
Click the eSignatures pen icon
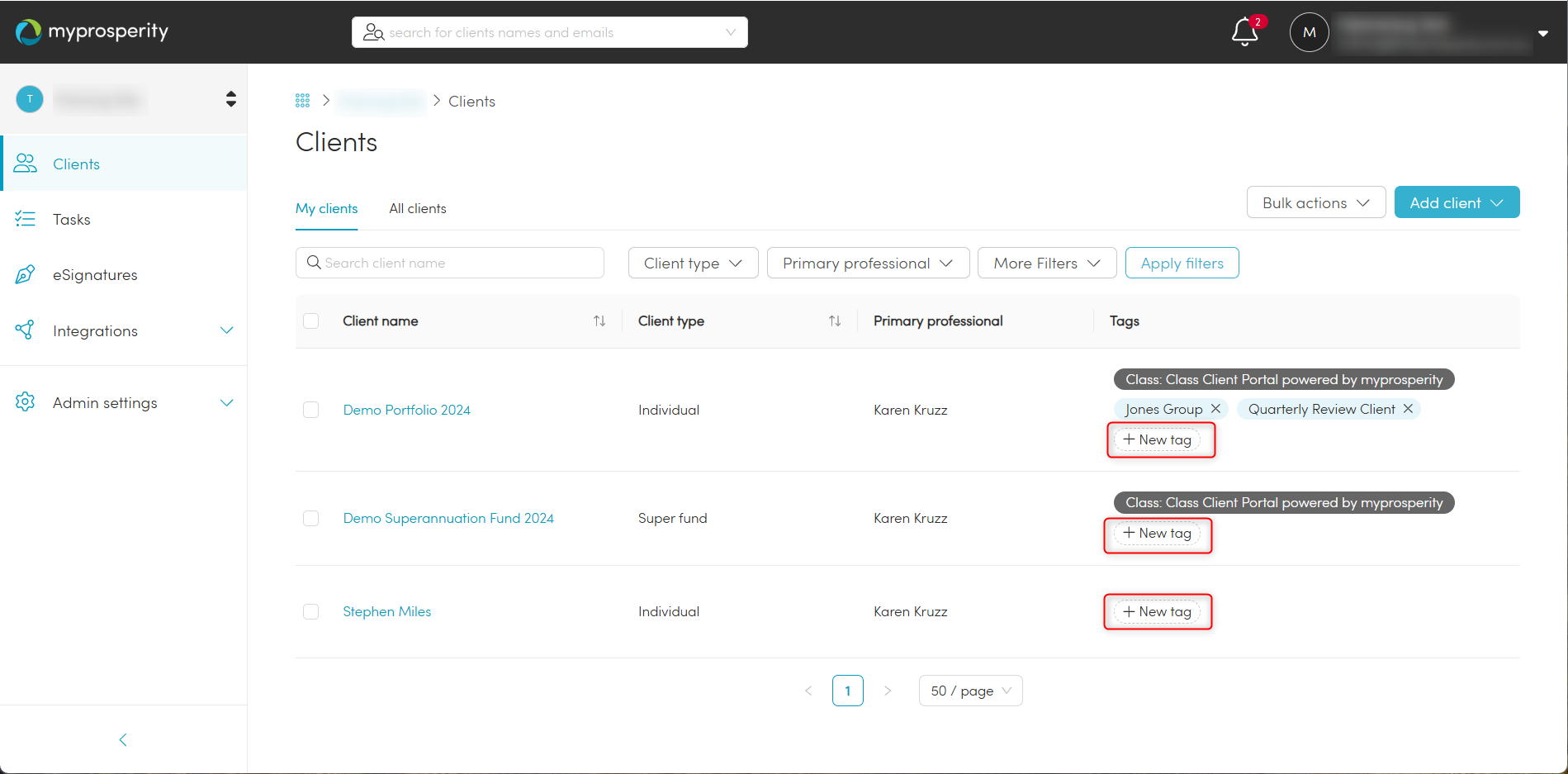pyautogui.click(x=26, y=274)
